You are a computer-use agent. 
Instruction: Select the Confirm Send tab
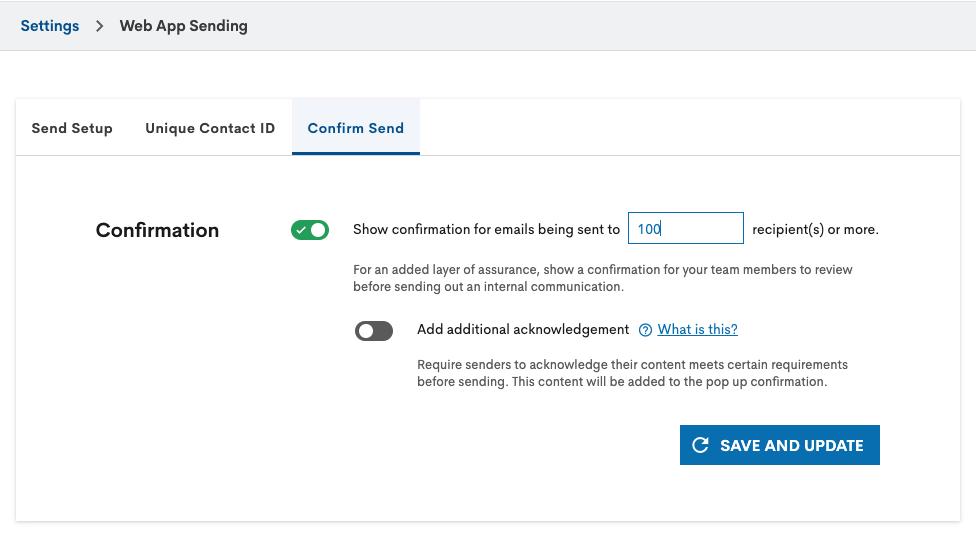(356, 128)
